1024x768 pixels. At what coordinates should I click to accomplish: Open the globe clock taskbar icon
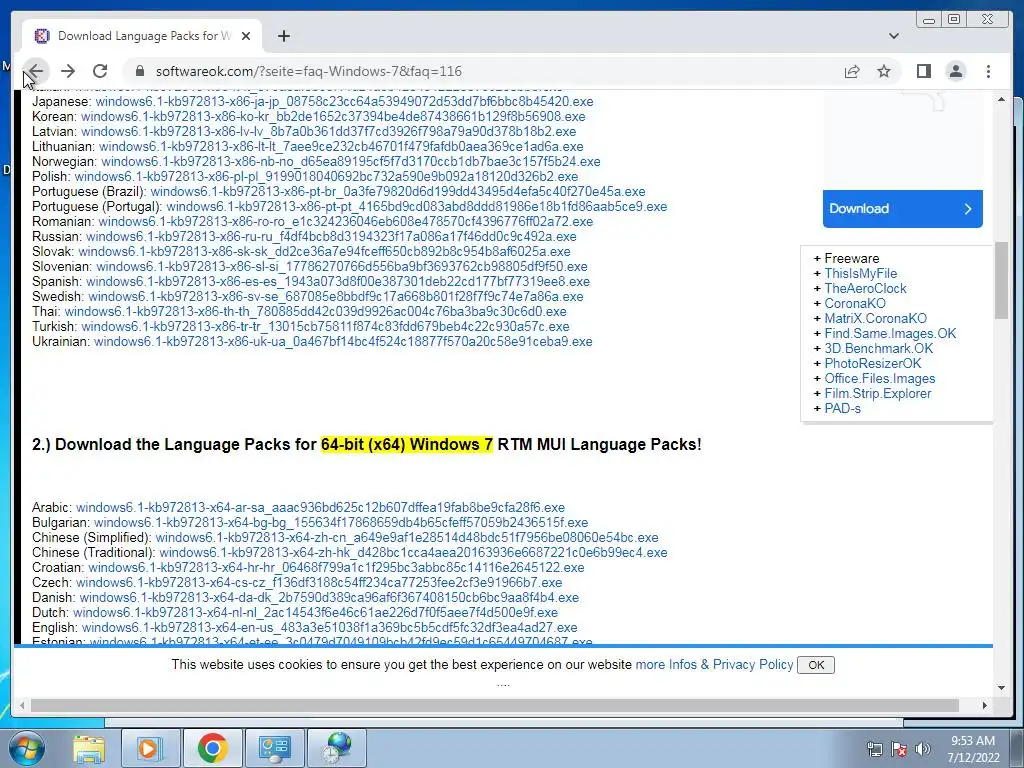[x=336, y=748]
